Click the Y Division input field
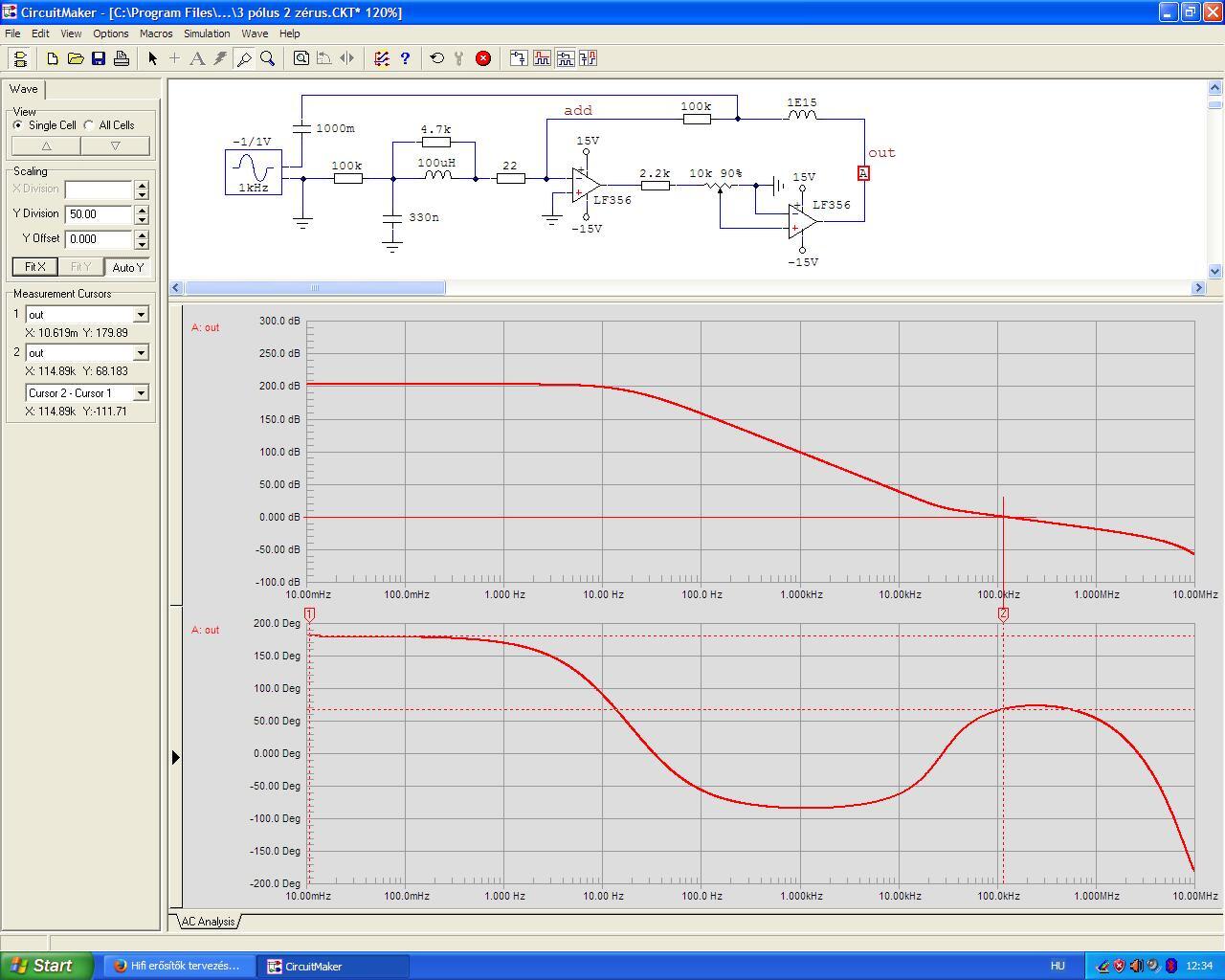The width and height of the screenshot is (1225, 980). click(x=99, y=214)
